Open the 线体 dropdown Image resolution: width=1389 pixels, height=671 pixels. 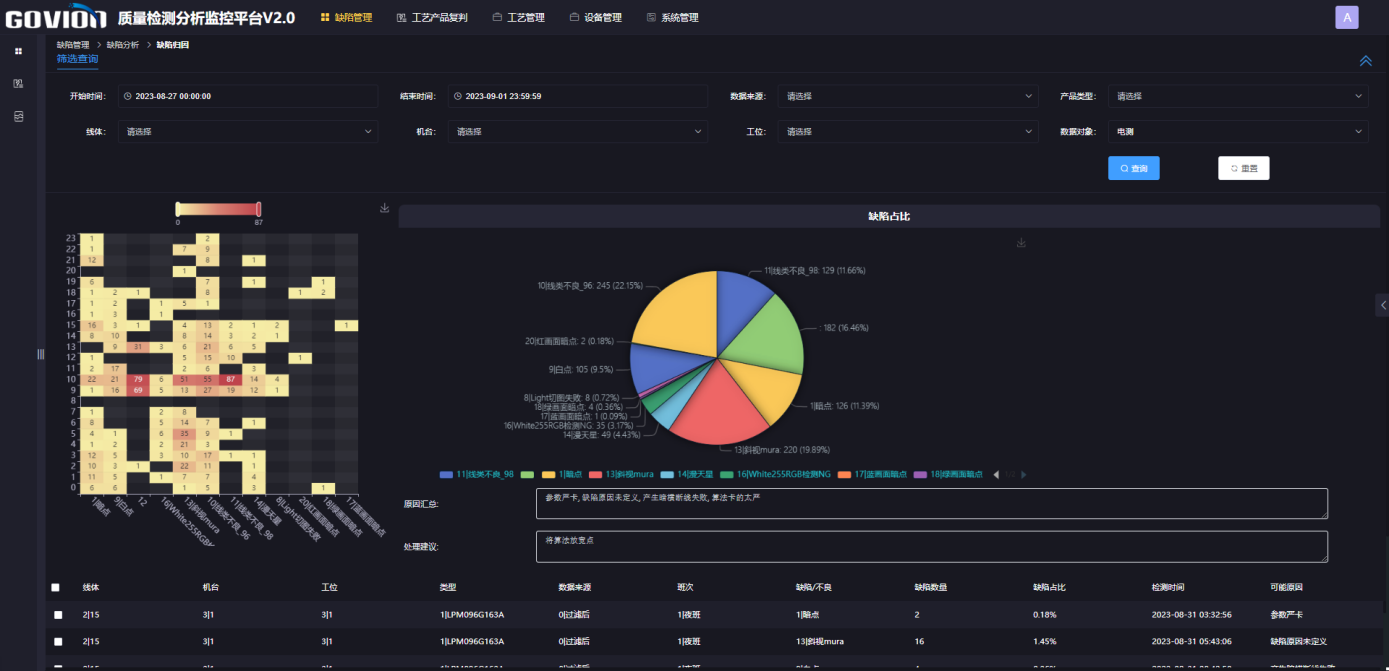click(247, 131)
